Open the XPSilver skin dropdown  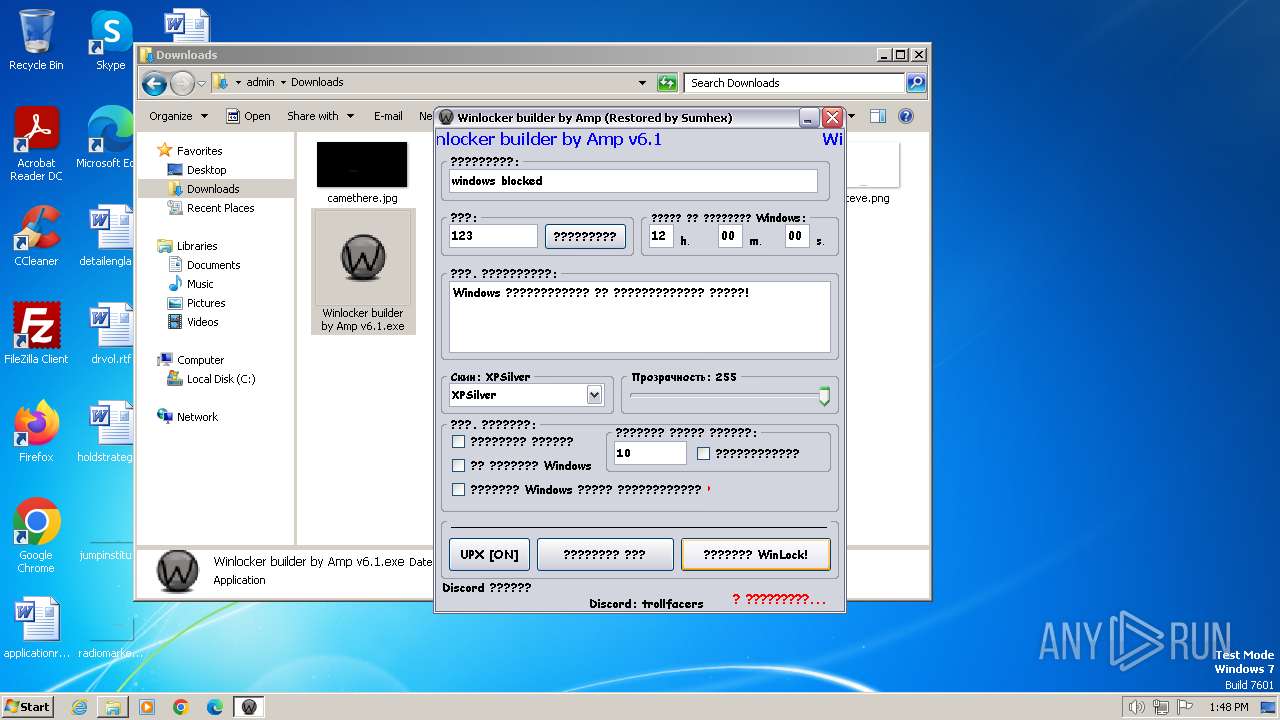click(x=594, y=395)
